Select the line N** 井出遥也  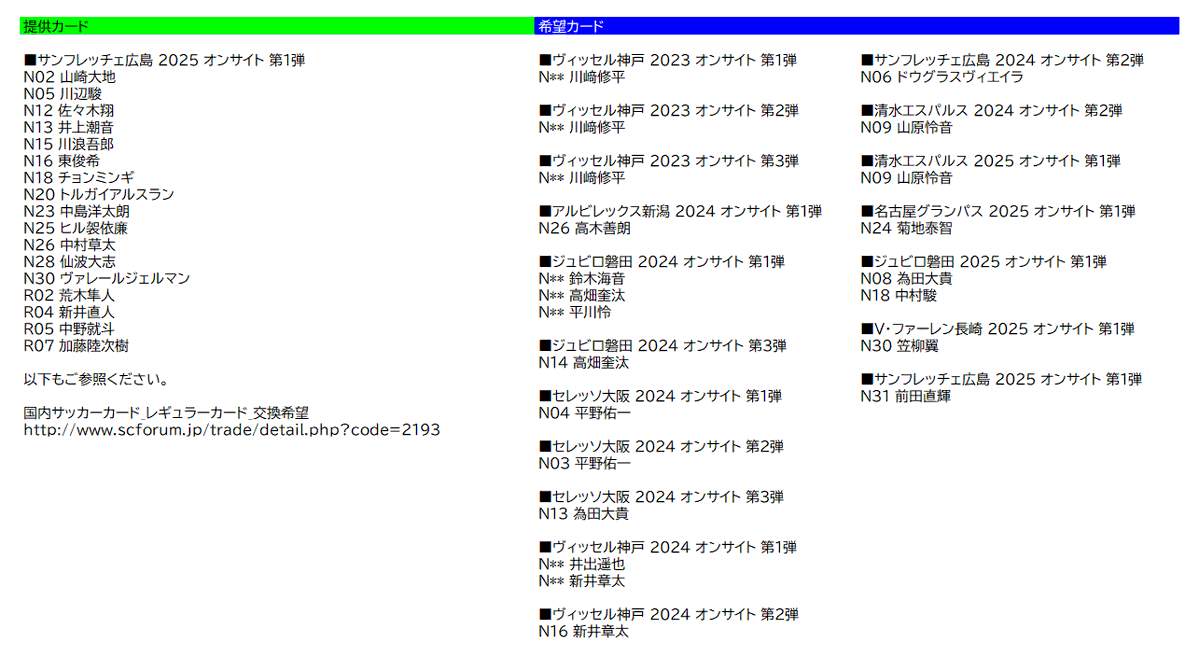(582, 565)
